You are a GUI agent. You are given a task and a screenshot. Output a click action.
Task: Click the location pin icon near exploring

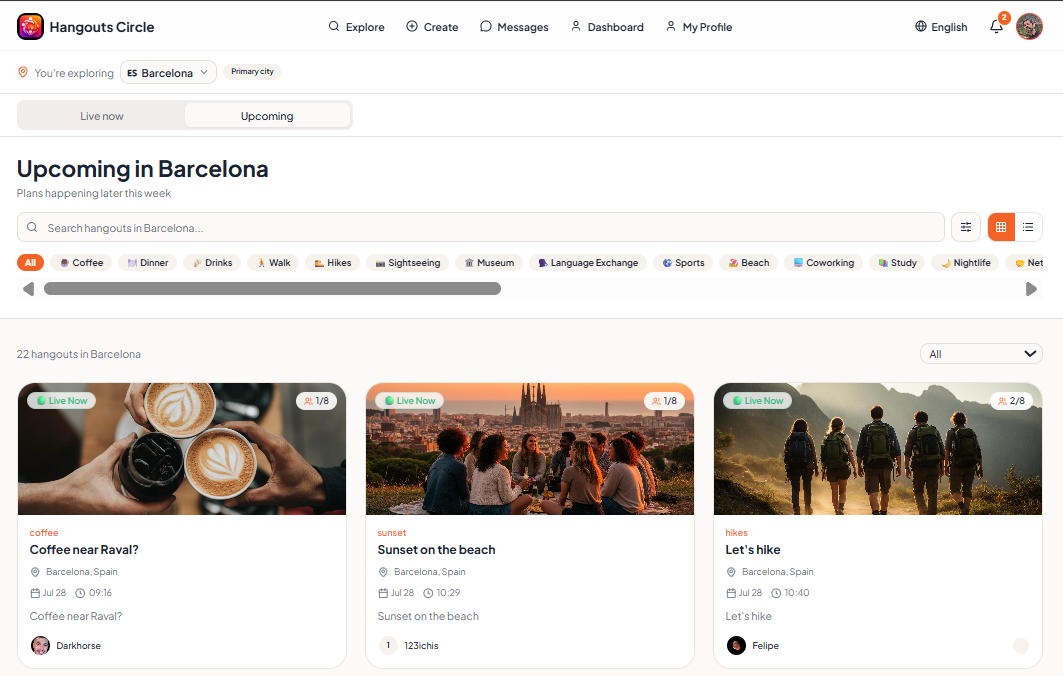coord(22,72)
